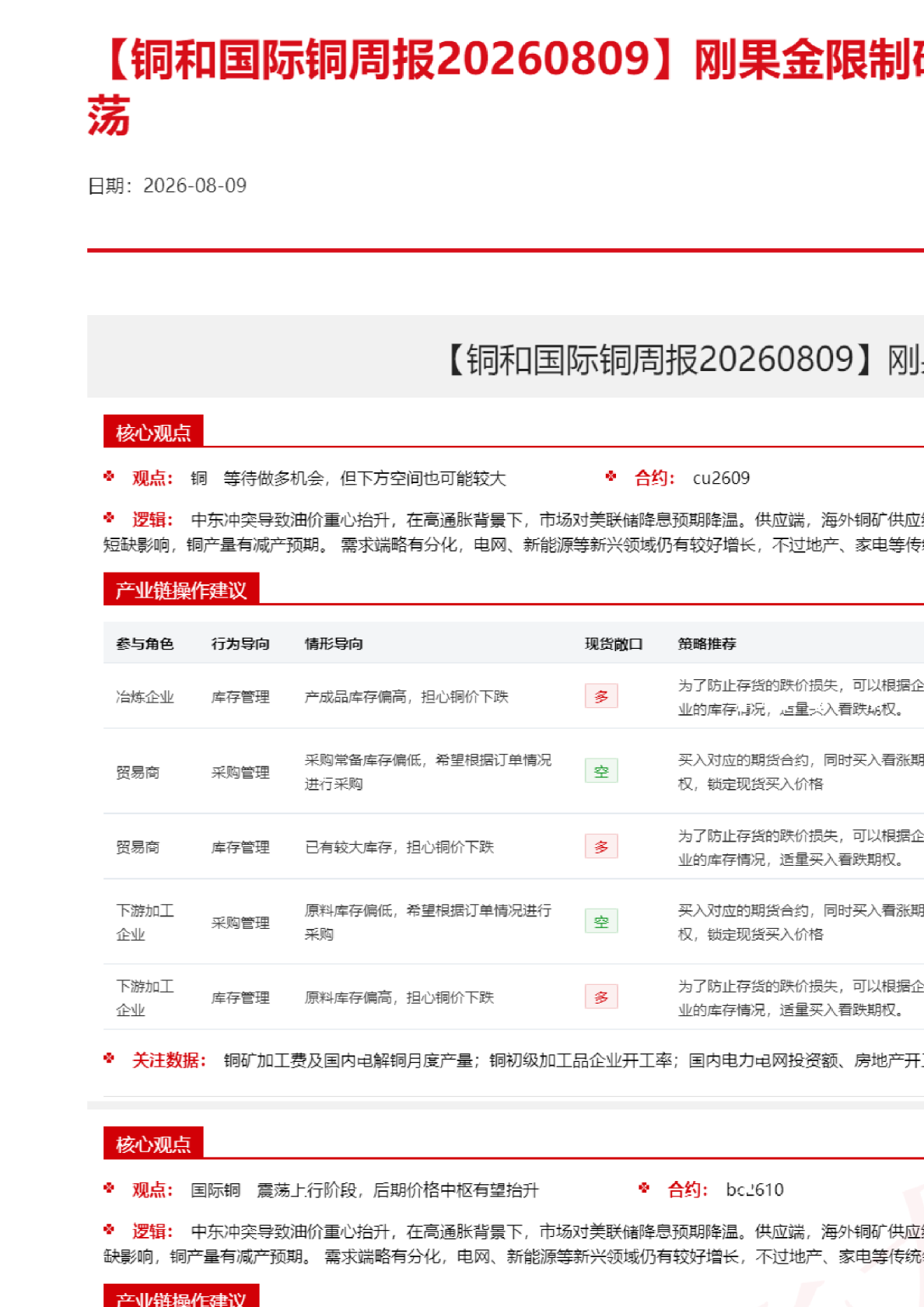Click 已有较大库存，担心铜价下跌 cell

pos(399,847)
